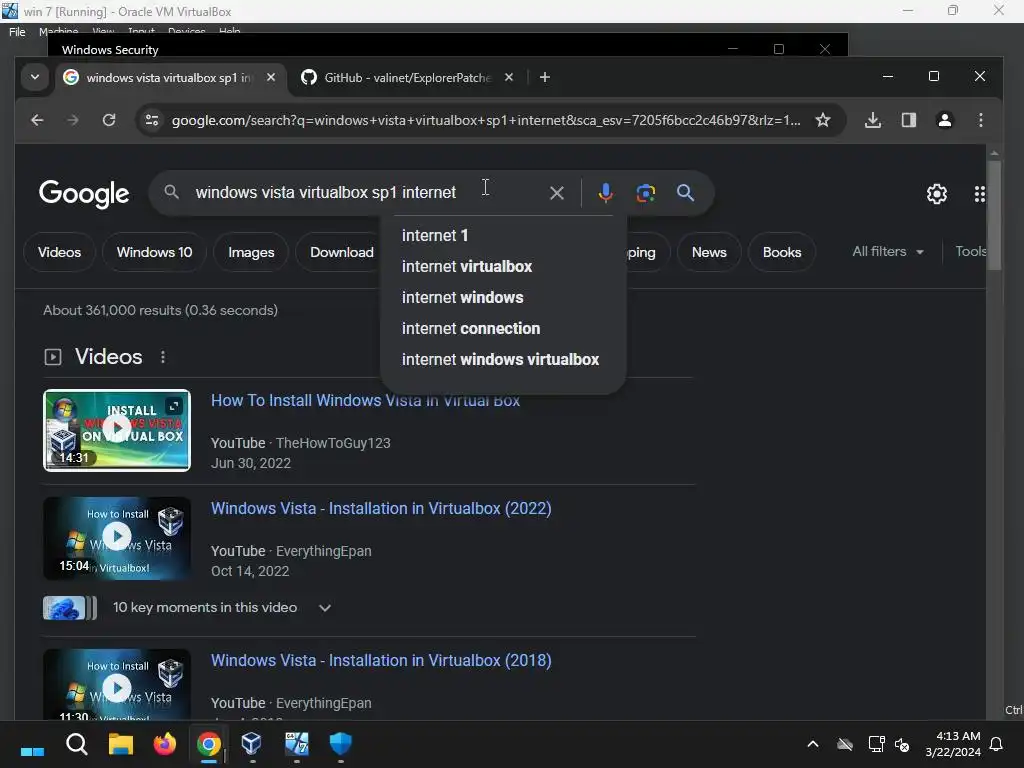
Task: Click the Google logo
Action: pyautogui.click(x=84, y=193)
